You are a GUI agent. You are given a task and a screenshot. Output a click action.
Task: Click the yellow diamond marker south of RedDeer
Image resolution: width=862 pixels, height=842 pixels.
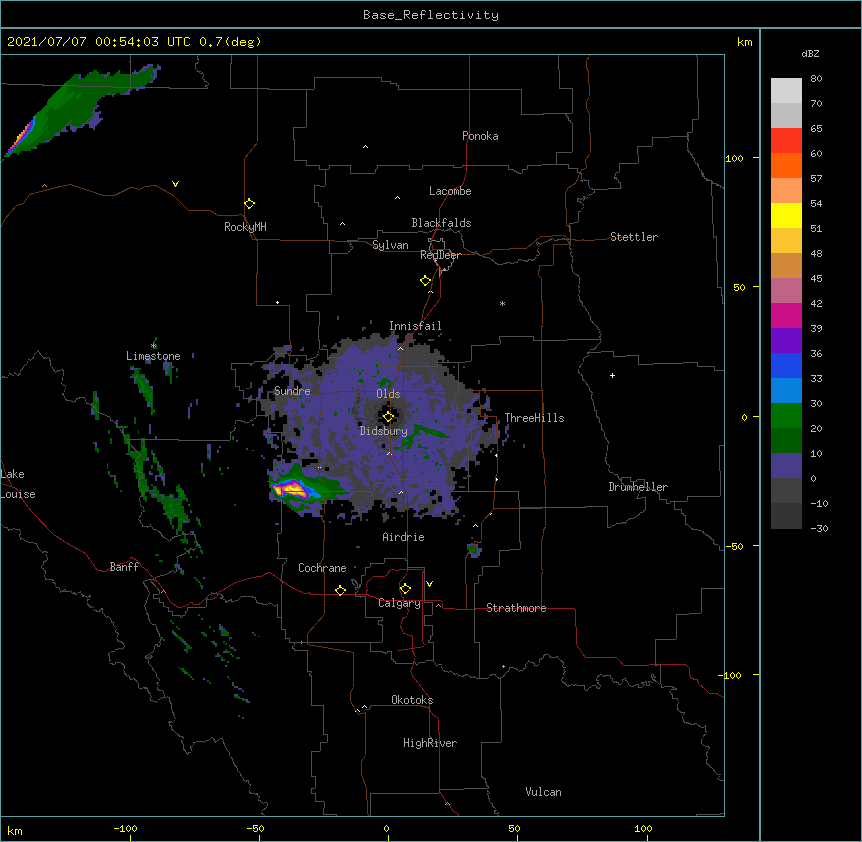[426, 281]
